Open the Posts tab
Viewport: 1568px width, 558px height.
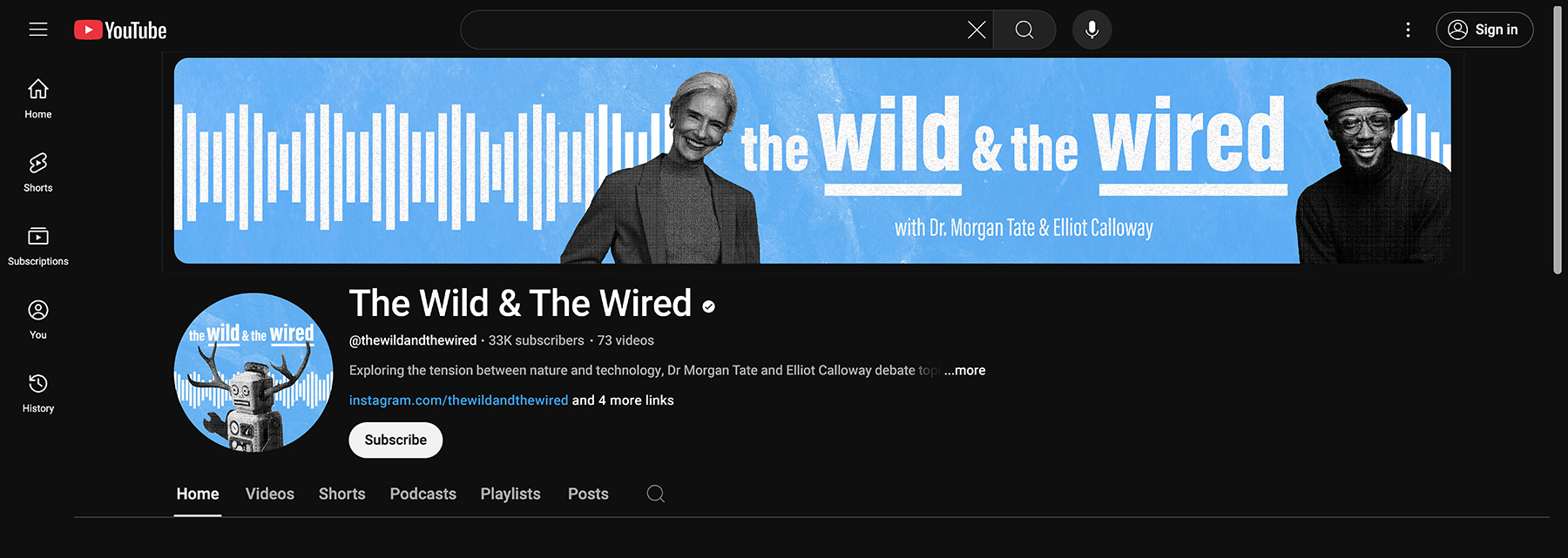point(588,494)
